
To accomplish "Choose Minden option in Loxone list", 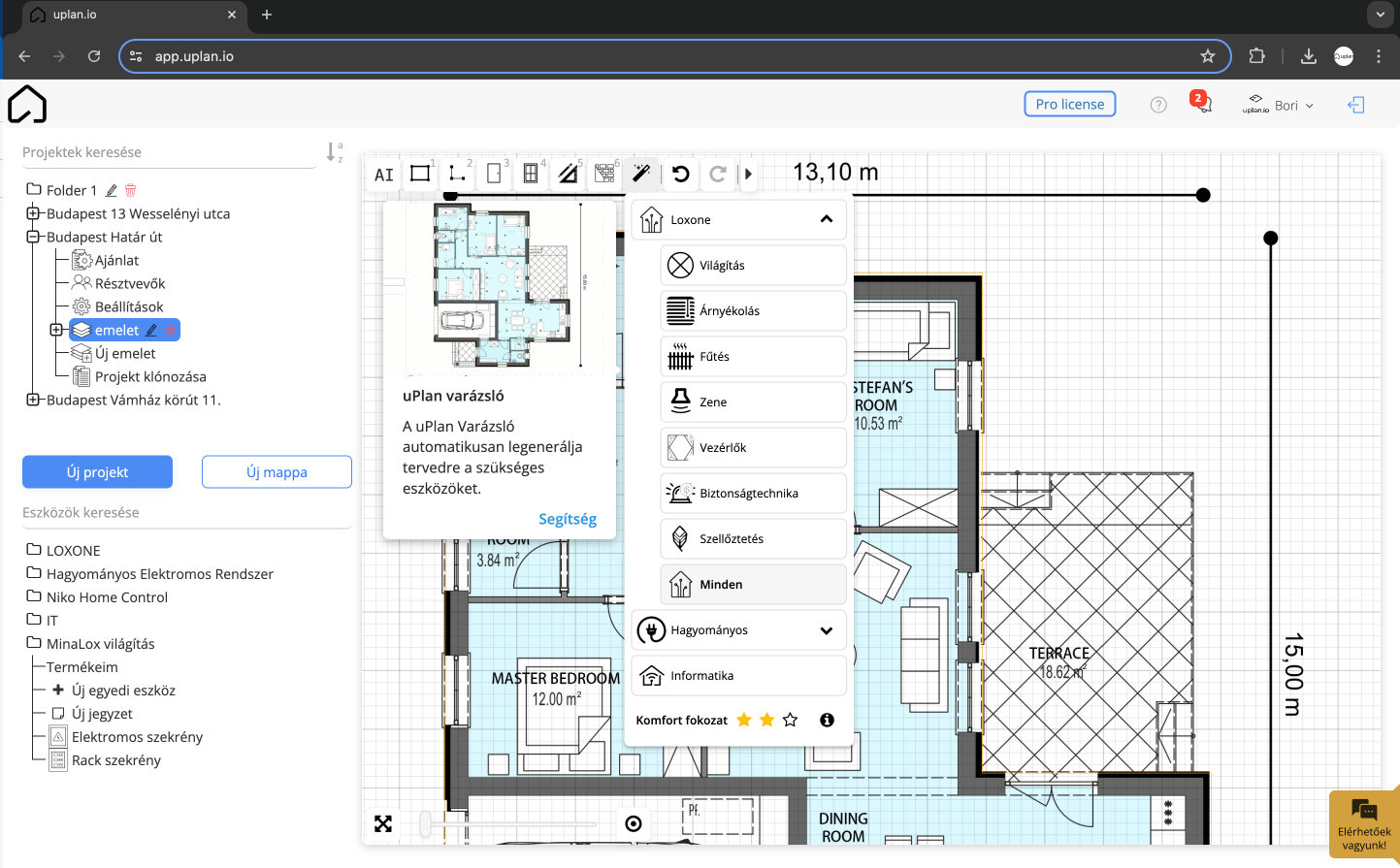I will pyautogui.click(x=753, y=584).
